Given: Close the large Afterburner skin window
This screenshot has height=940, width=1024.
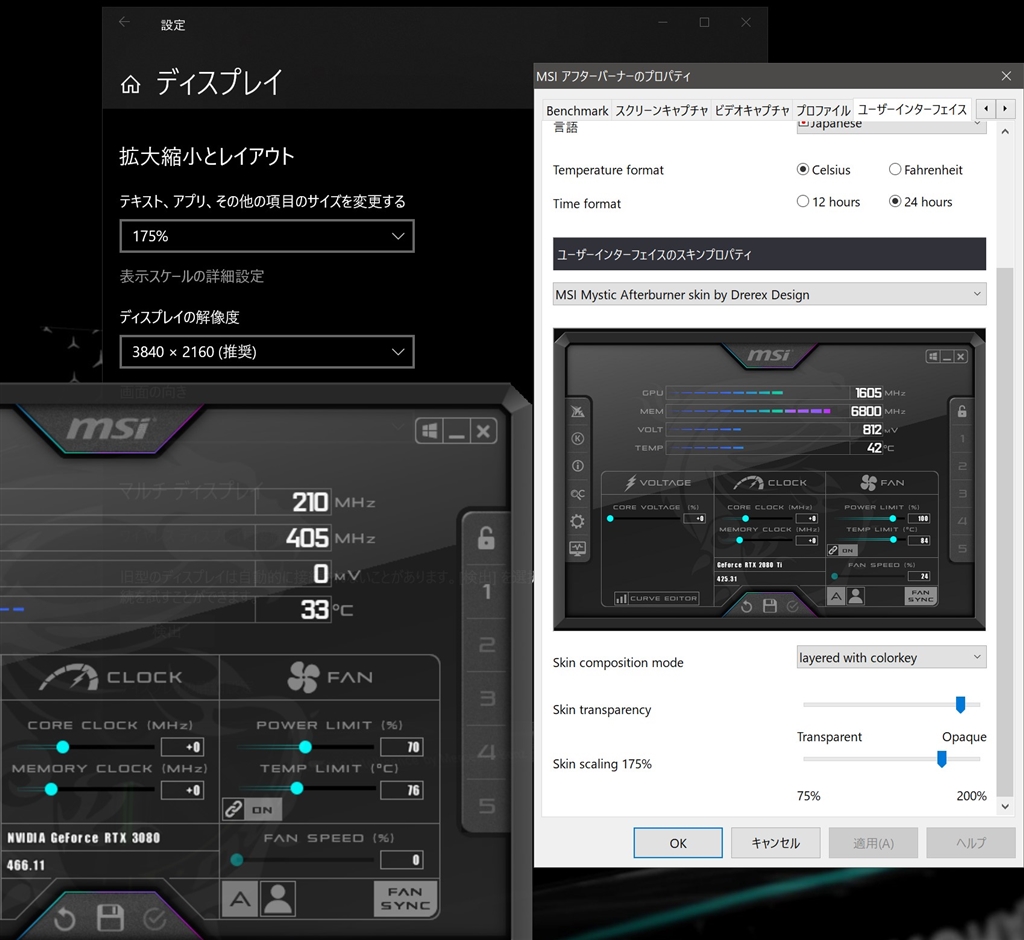Looking at the screenshot, I should point(483,431).
